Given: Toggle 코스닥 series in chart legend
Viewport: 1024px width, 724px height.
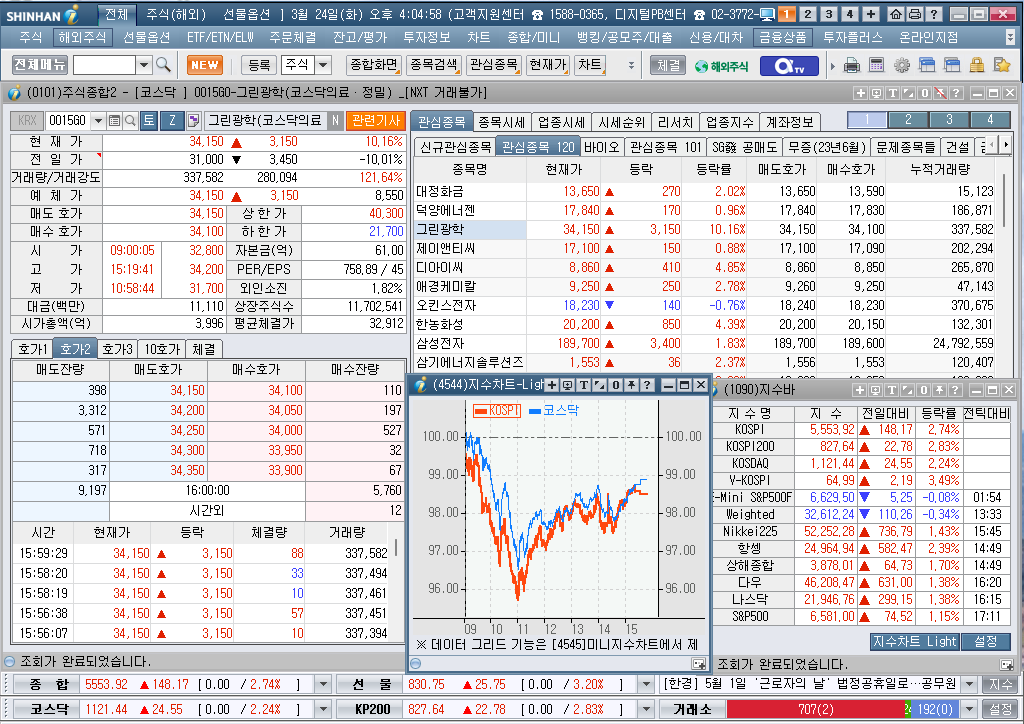Looking at the screenshot, I should (x=554, y=411).
